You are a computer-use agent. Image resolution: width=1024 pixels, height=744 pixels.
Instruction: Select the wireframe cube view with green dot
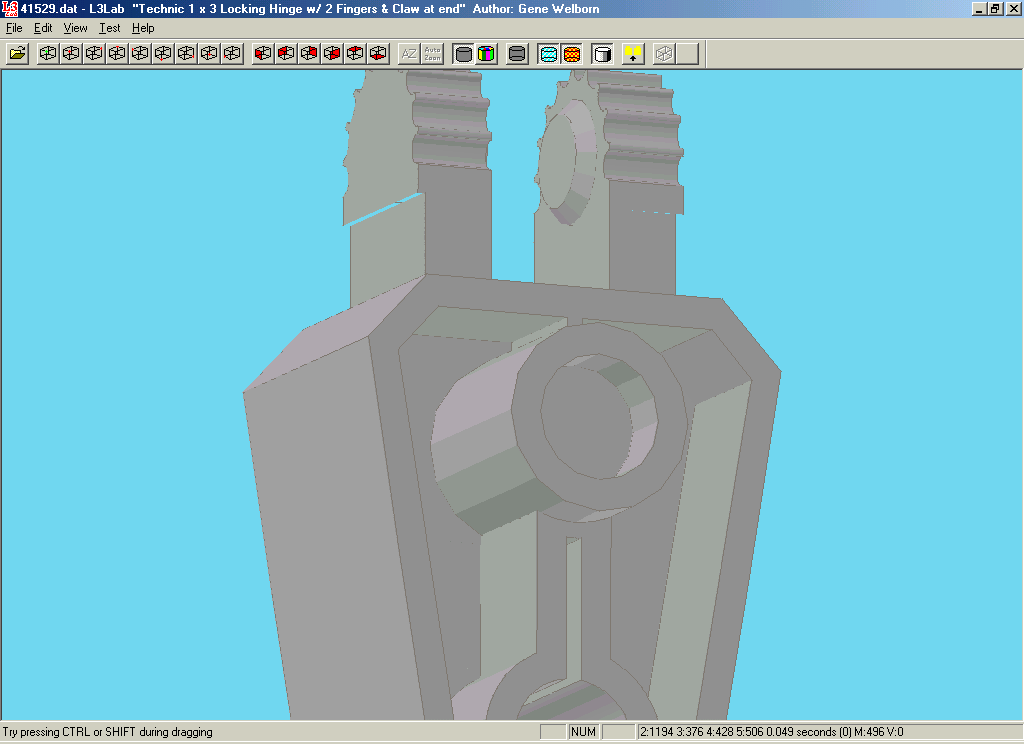(x=48, y=54)
